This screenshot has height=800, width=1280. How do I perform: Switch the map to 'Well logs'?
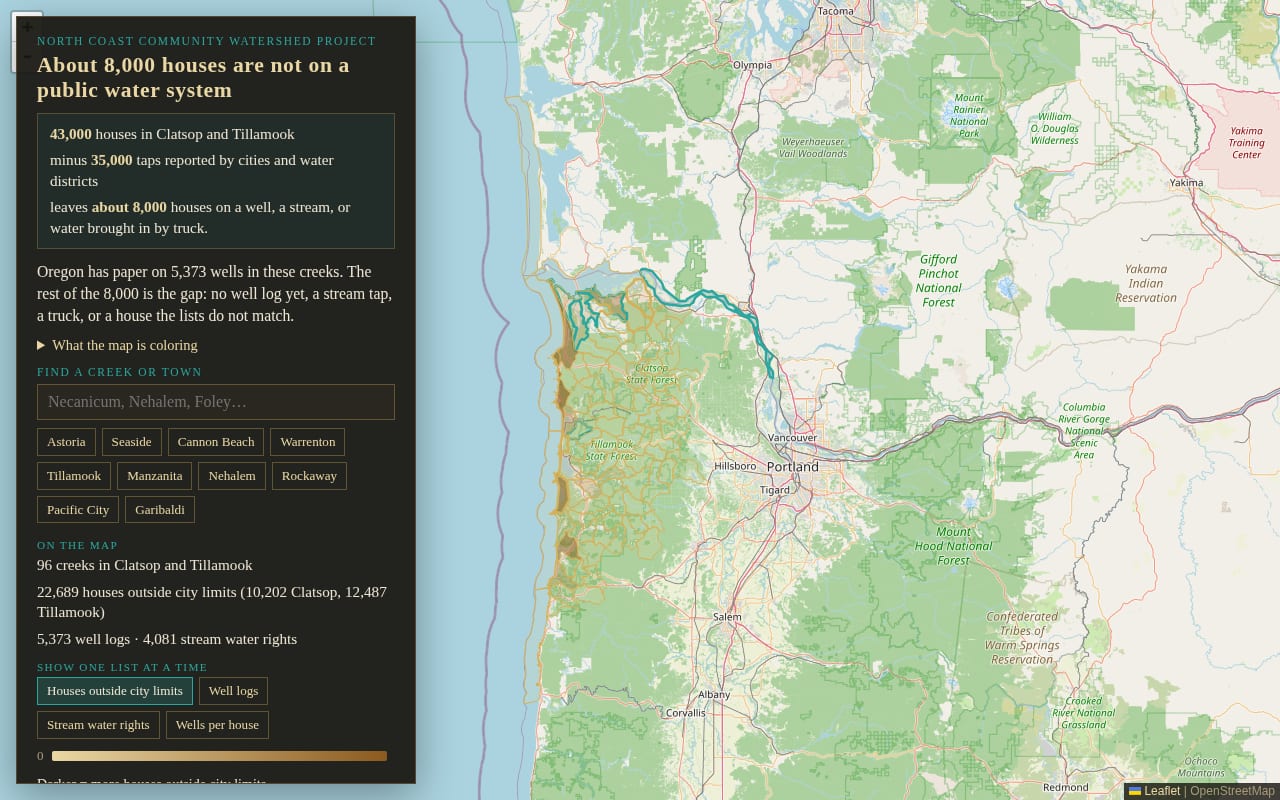click(233, 691)
